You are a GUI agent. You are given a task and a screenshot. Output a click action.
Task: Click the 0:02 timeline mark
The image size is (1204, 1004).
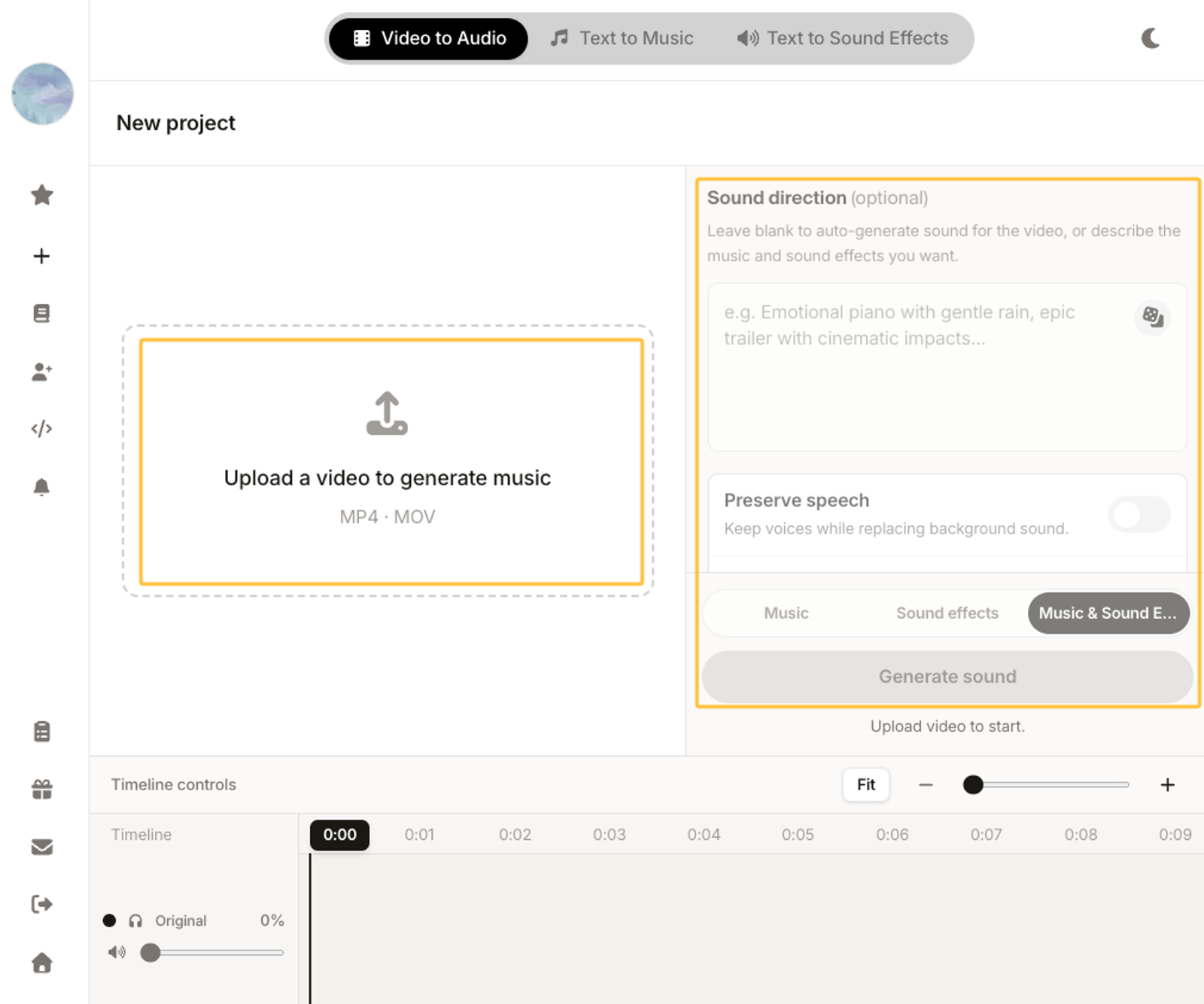515,835
